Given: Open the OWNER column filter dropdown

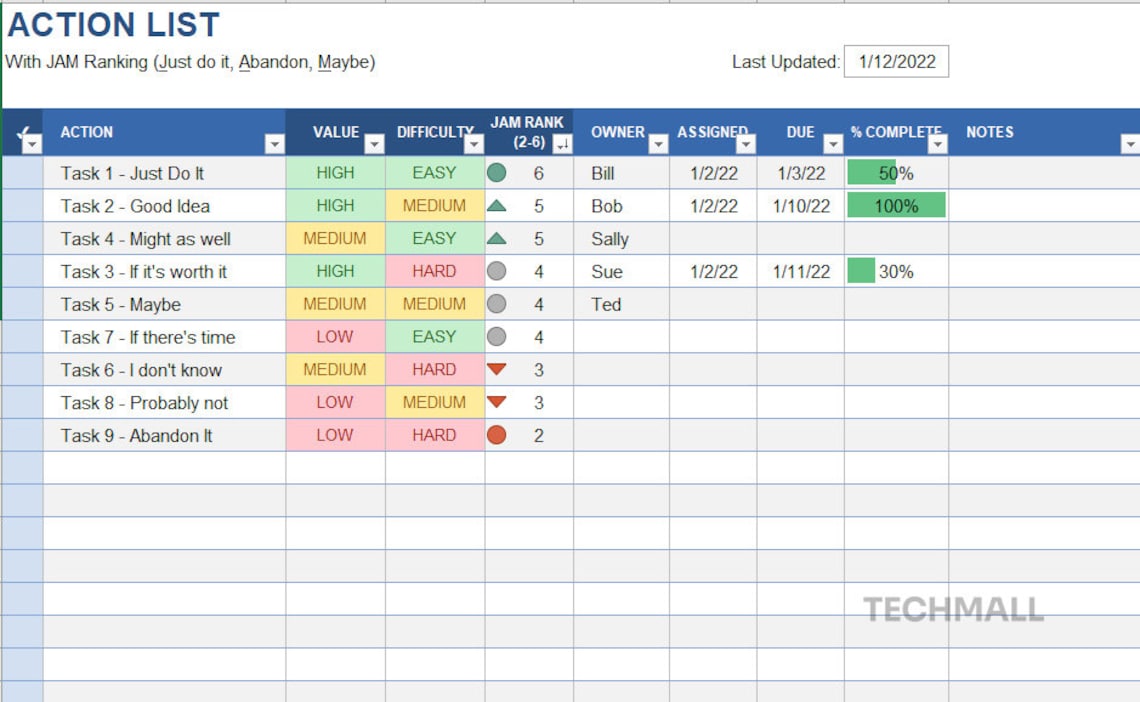Looking at the screenshot, I should 658,144.
